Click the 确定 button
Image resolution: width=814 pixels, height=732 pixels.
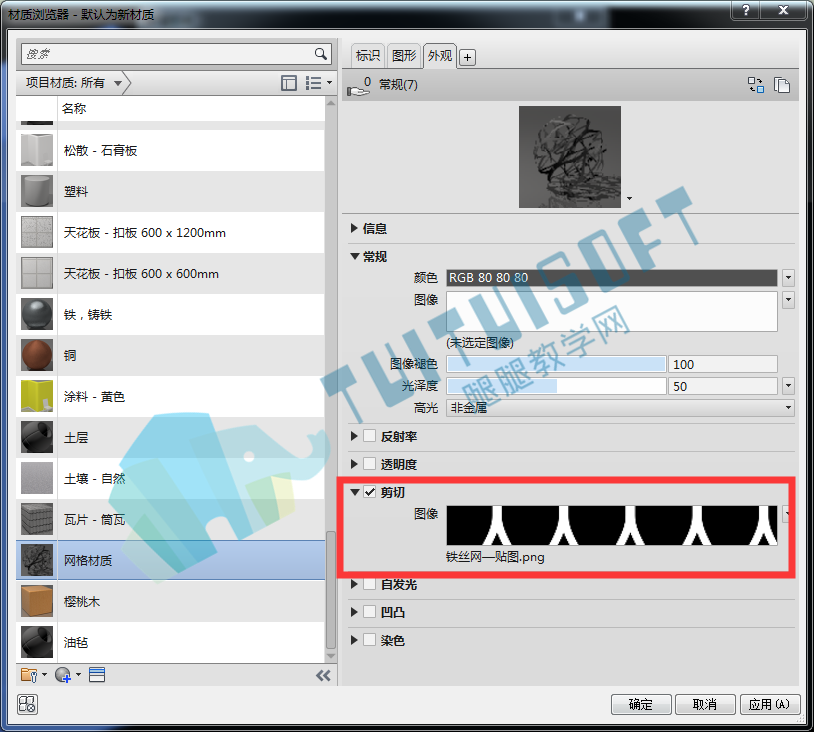[641, 704]
